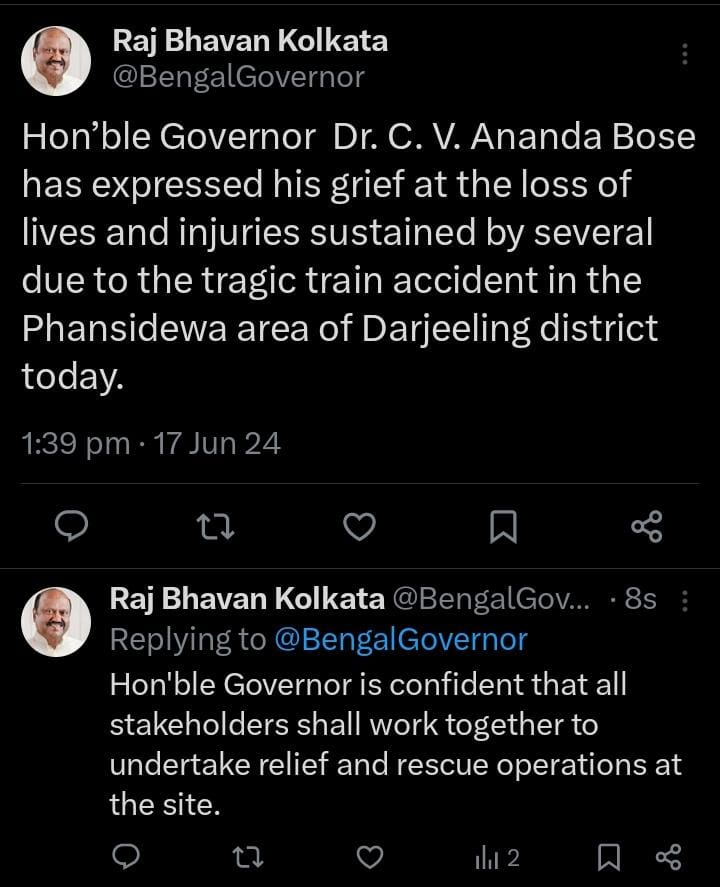Open Raj Bhavan Kolkata name in reply
The height and width of the screenshot is (887, 720).
pos(246,599)
